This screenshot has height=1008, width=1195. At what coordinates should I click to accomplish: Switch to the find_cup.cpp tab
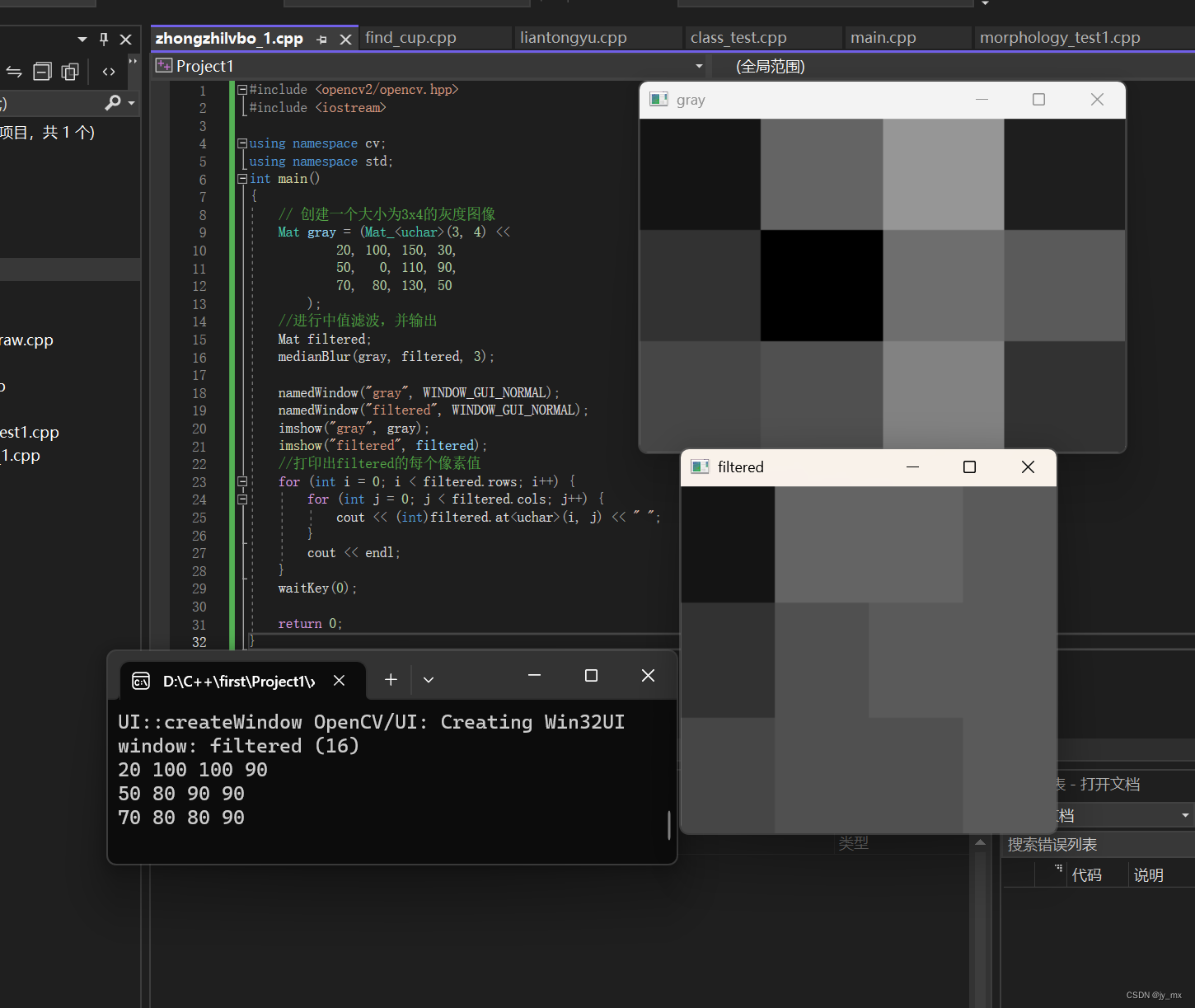click(x=410, y=37)
